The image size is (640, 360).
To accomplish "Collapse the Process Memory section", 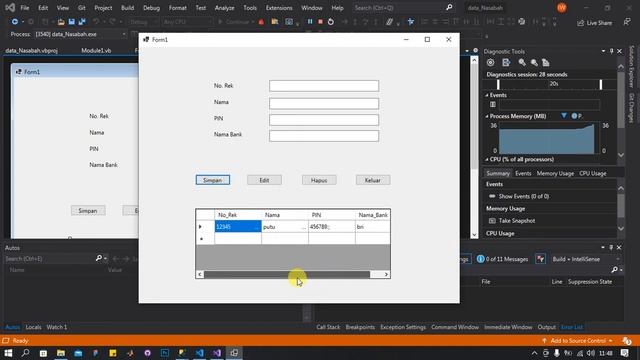I will pos(487,116).
